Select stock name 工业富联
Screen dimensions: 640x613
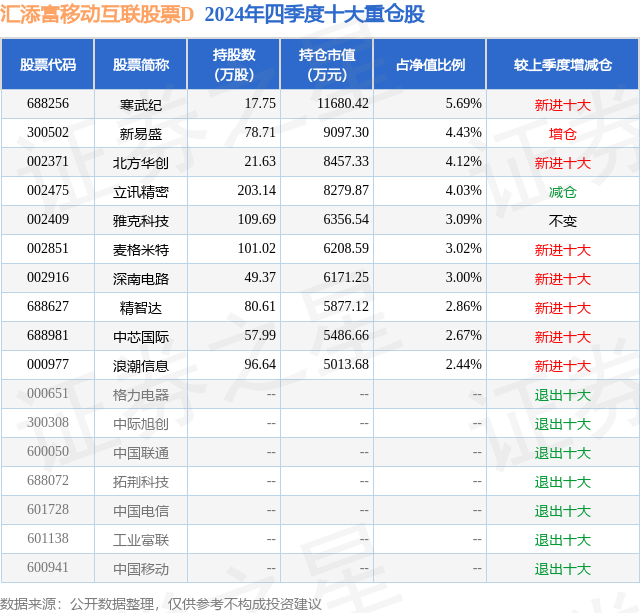tap(141, 540)
